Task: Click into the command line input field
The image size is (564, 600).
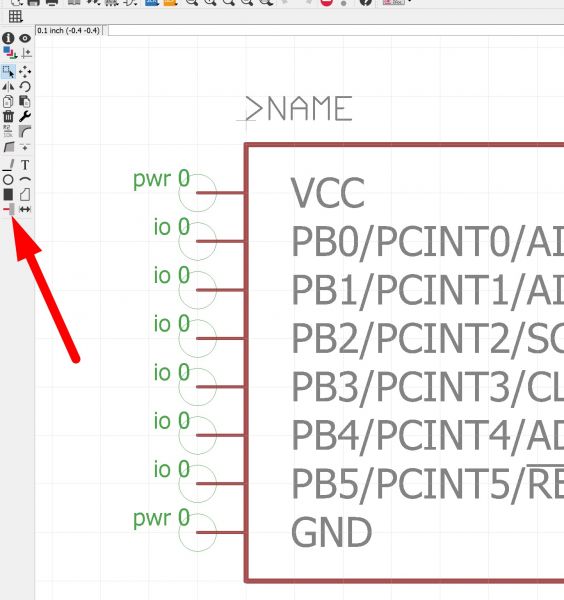Action: point(336,30)
